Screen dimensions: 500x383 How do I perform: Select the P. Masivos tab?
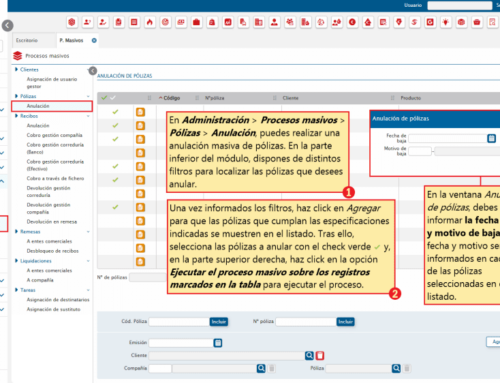coord(71,40)
